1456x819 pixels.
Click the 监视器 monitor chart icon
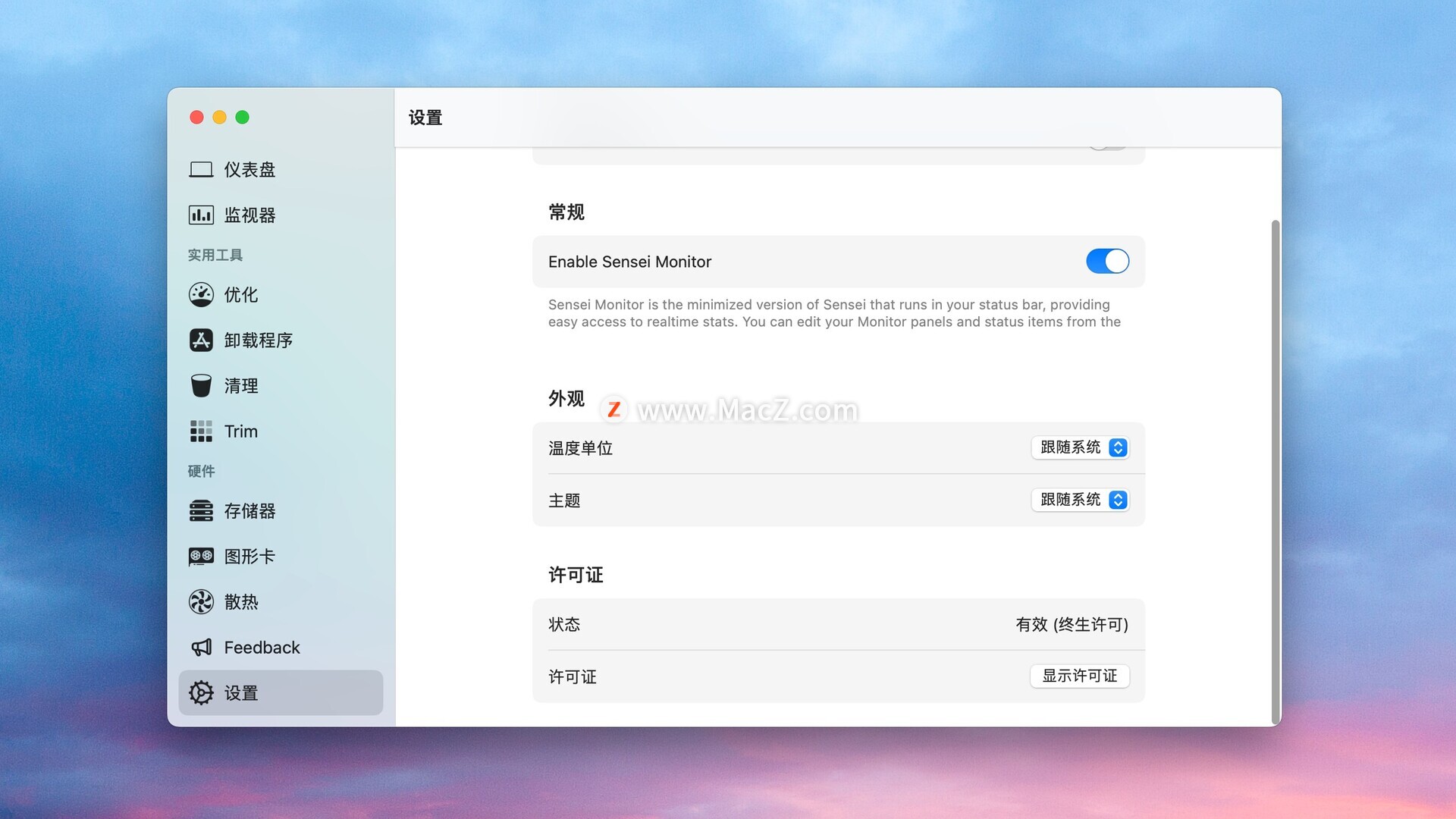(201, 215)
